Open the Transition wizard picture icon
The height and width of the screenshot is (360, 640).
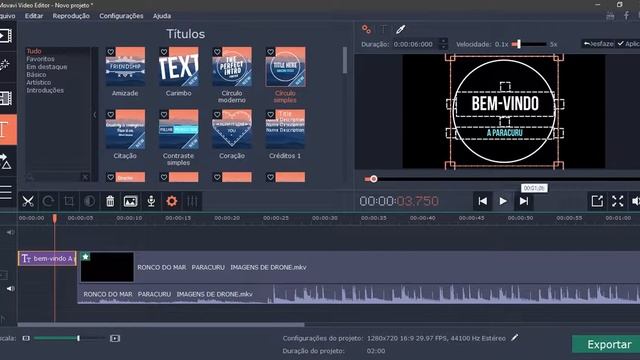click(x=131, y=201)
